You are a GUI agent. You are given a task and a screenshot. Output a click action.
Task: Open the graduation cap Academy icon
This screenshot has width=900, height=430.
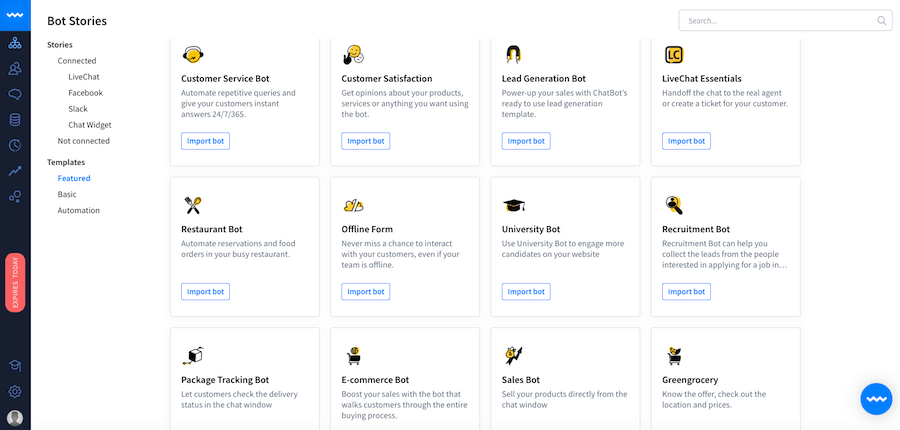15,366
